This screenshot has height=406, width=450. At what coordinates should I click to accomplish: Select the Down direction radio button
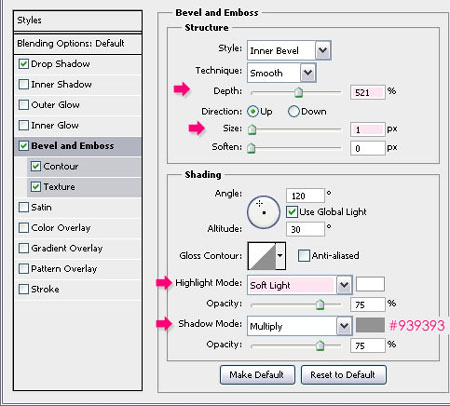point(293,112)
